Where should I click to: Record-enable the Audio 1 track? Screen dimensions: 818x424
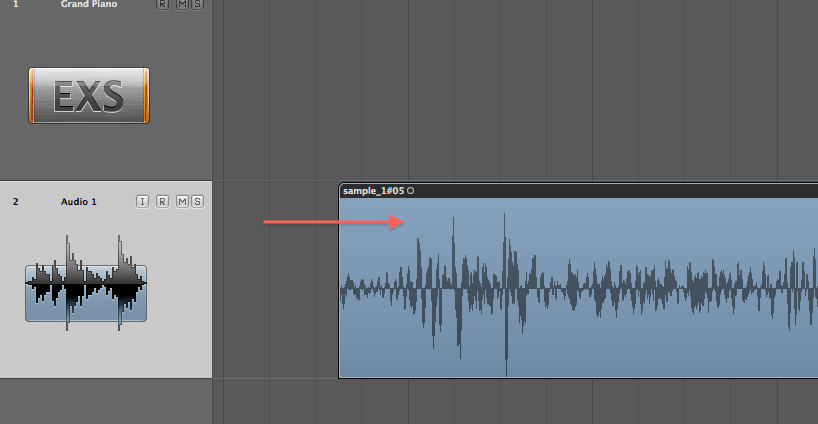tap(163, 202)
